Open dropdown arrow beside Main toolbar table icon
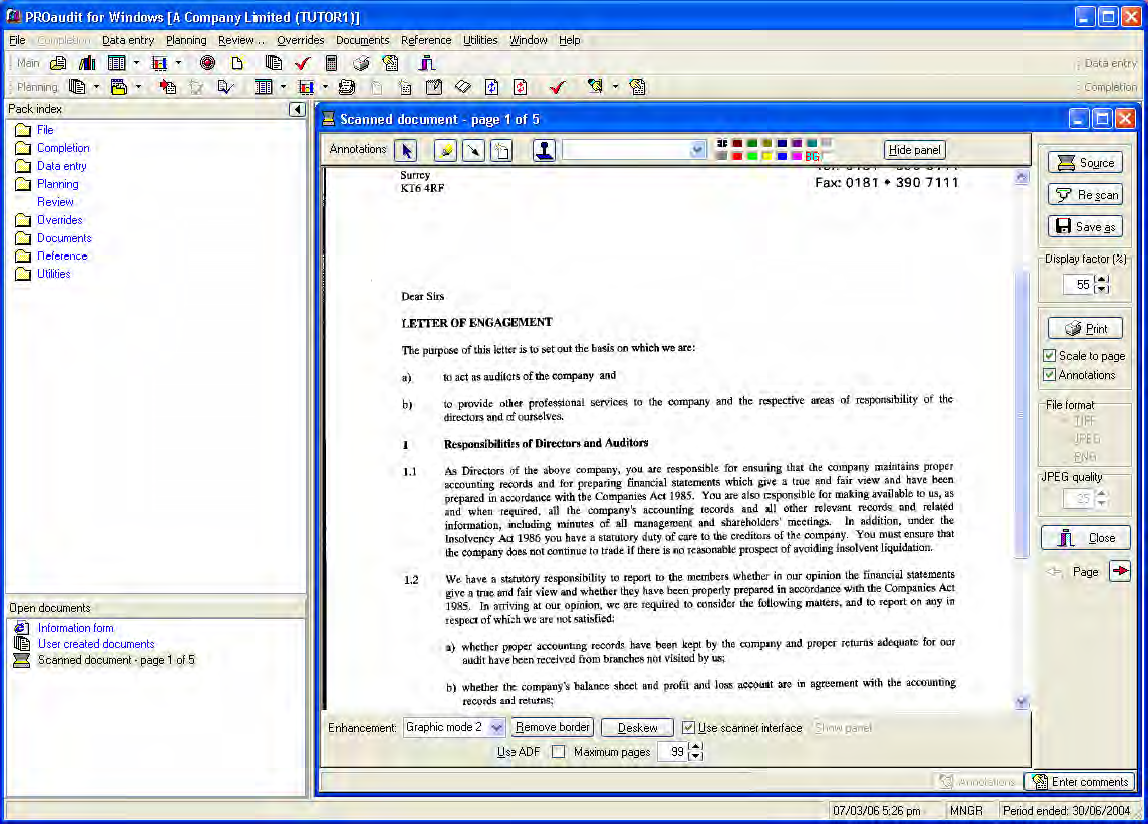This screenshot has width=1148, height=824. (x=136, y=64)
